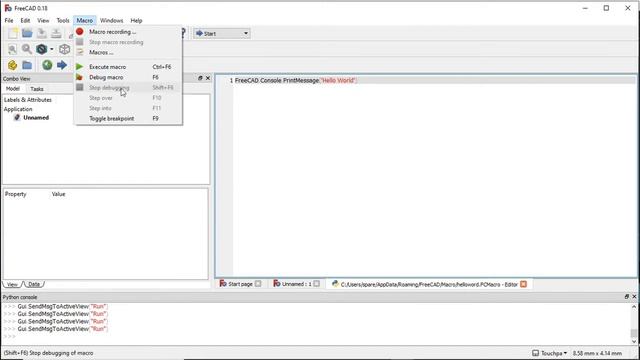Image resolution: width=640 pixels, height=360 pixels.
Task: Open the File menu
Action: coord(9,20)
